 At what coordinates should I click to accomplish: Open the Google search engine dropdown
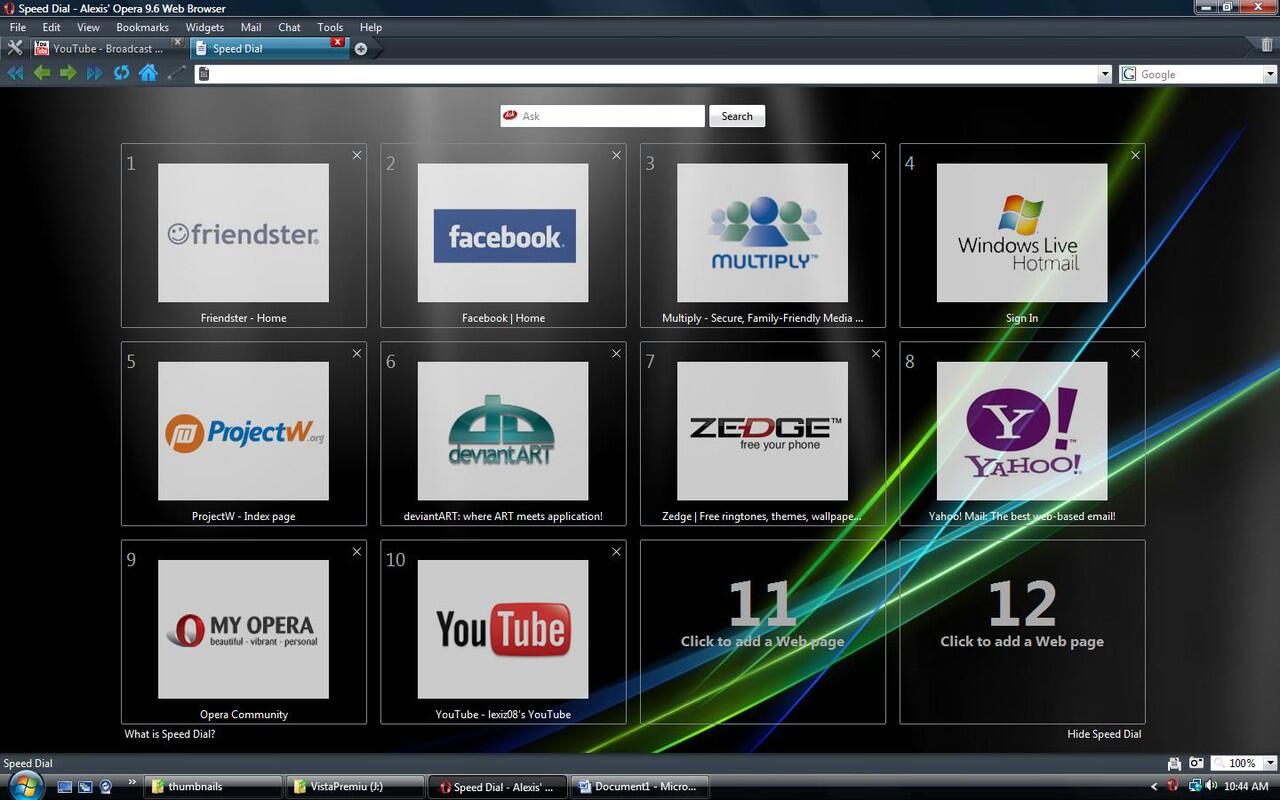click(1270, 74)
